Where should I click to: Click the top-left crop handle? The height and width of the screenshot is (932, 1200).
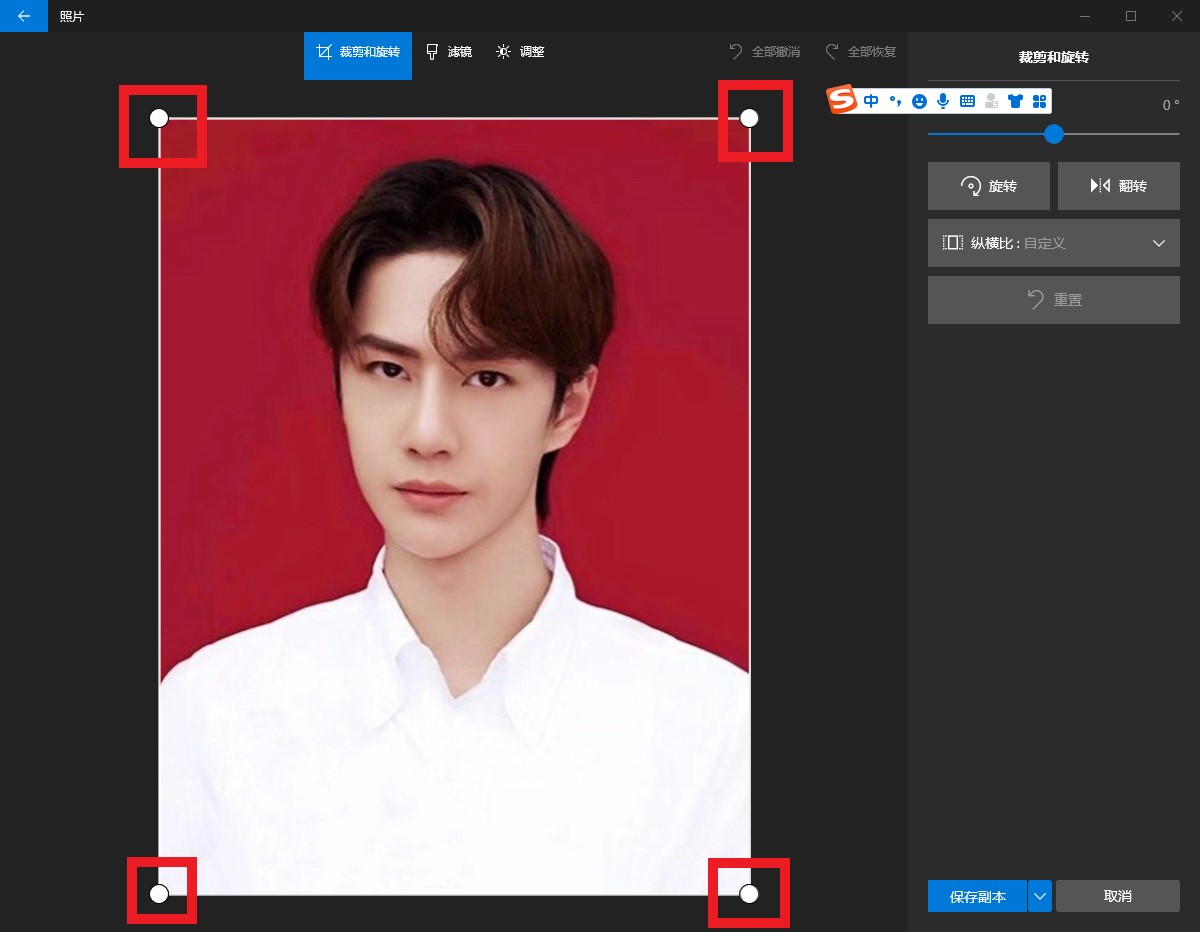(159, 118)
